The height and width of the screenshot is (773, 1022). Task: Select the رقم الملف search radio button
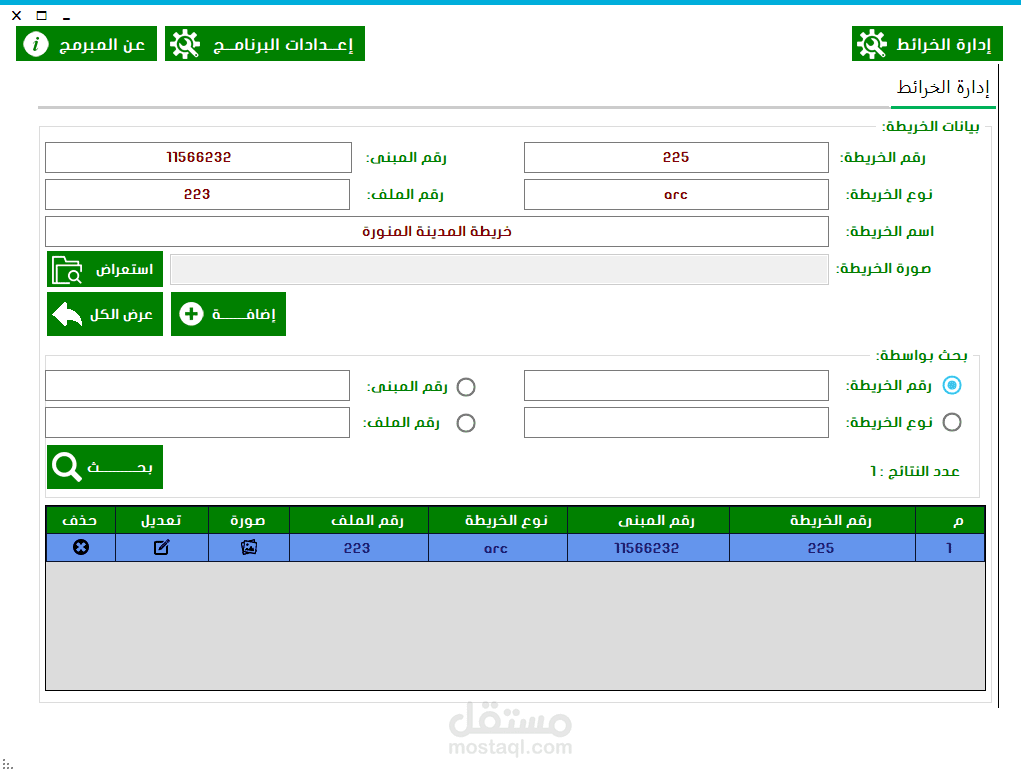coord(465,423)
